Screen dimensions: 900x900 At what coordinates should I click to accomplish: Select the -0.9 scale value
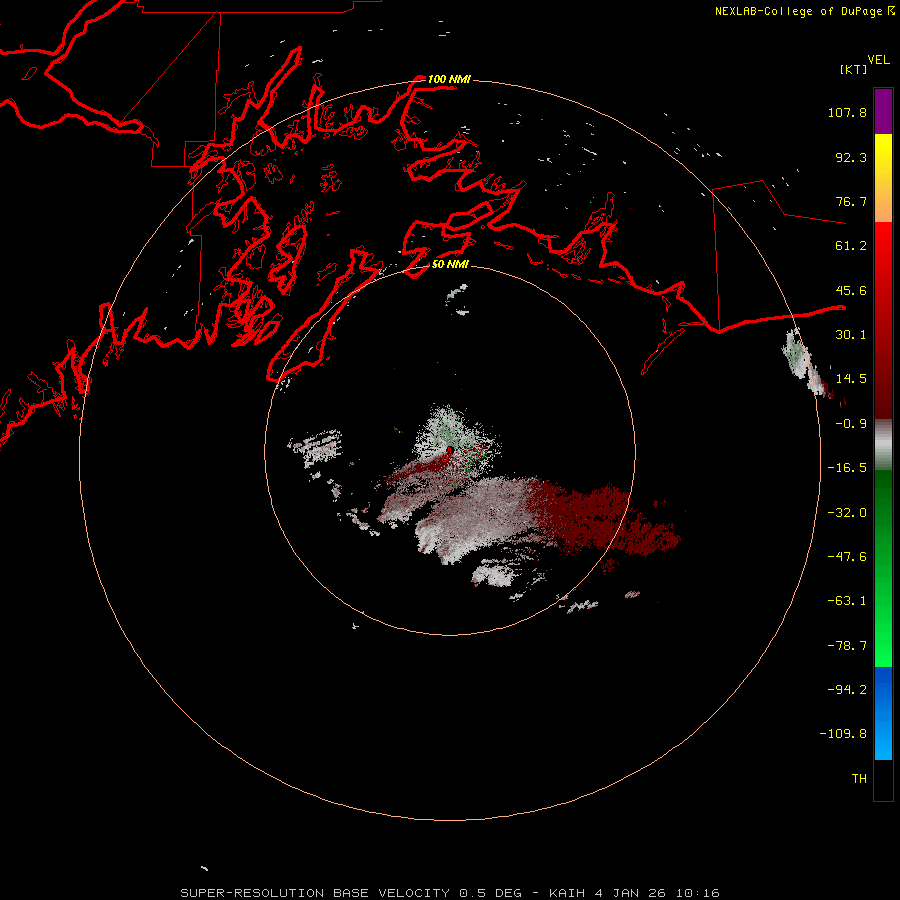pyautogui.click(x=851, y=424)
